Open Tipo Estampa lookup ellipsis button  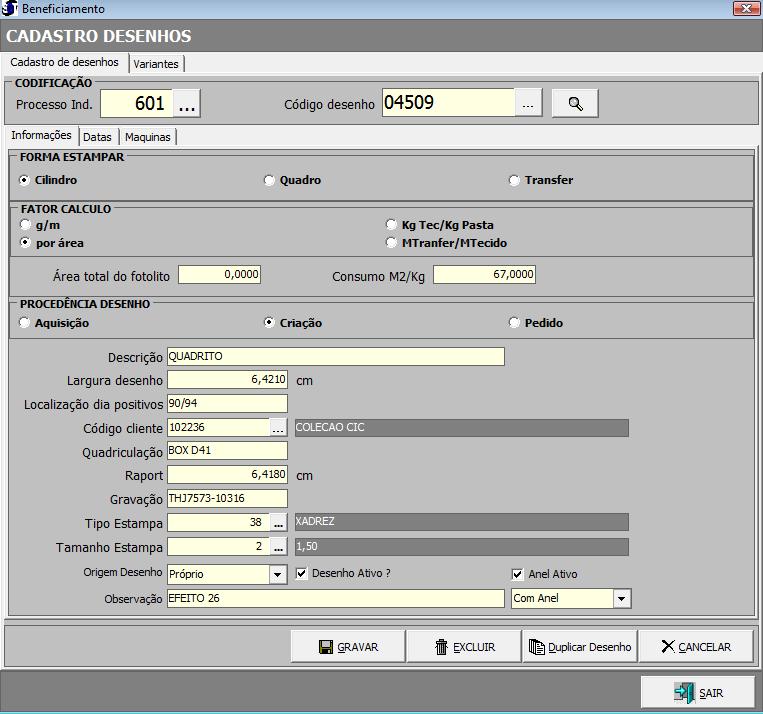(278, 522)
